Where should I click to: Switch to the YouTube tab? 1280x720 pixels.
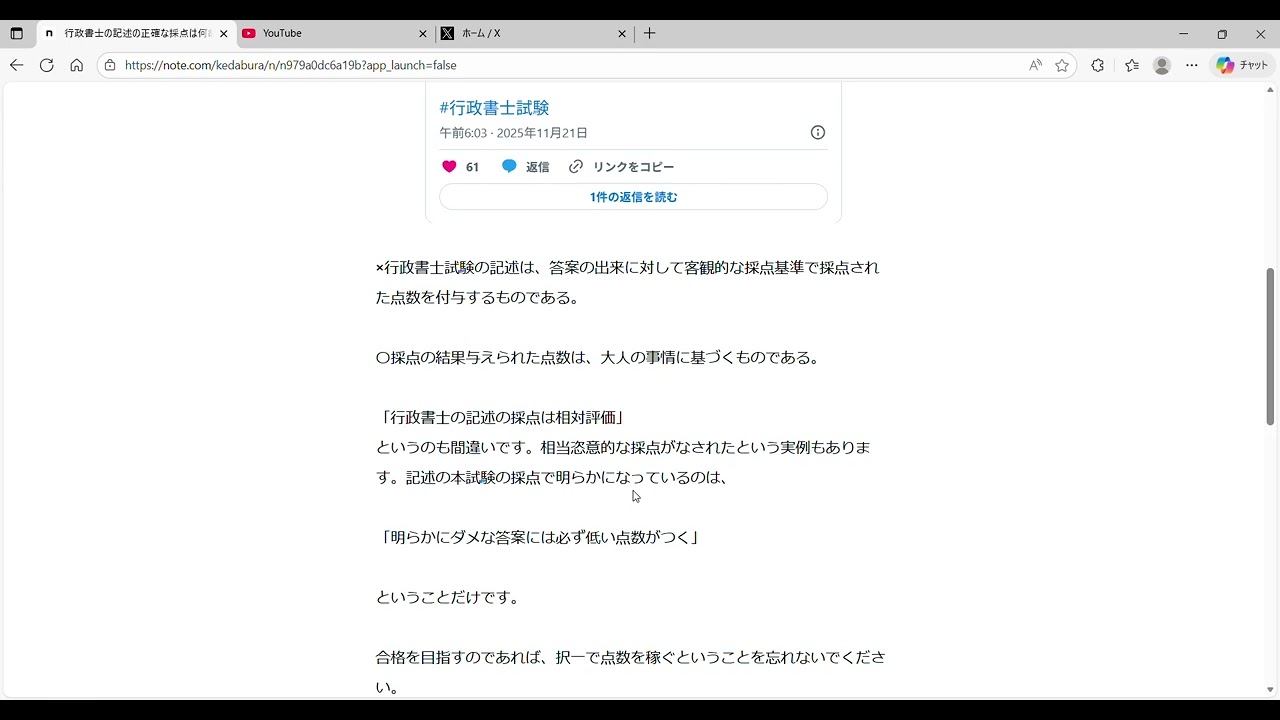click(330, 33)
